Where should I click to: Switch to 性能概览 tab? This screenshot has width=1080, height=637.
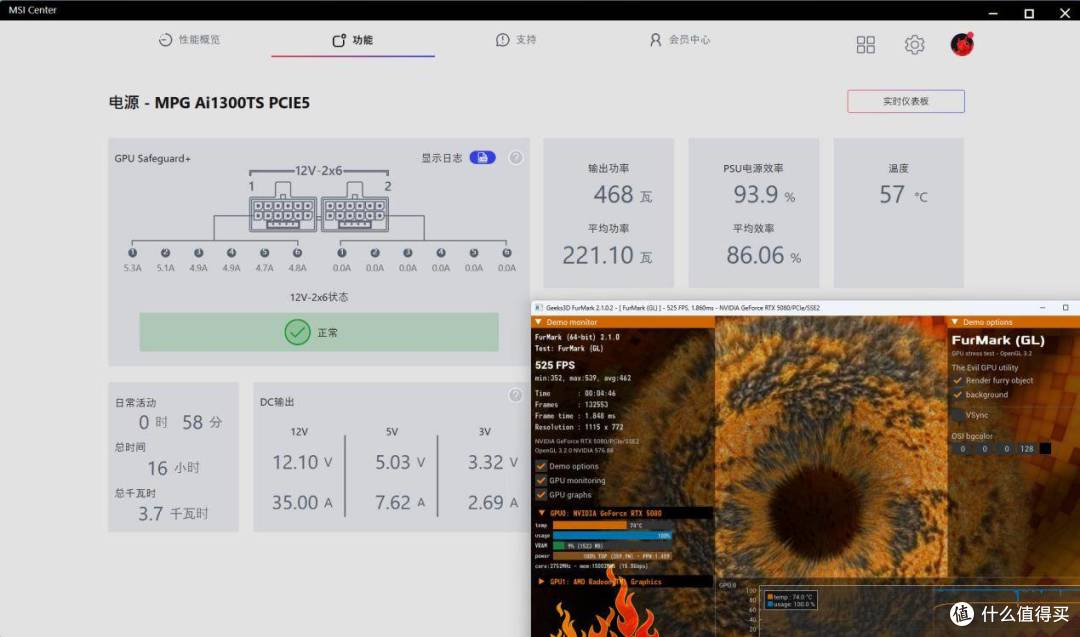coord(189,40)
